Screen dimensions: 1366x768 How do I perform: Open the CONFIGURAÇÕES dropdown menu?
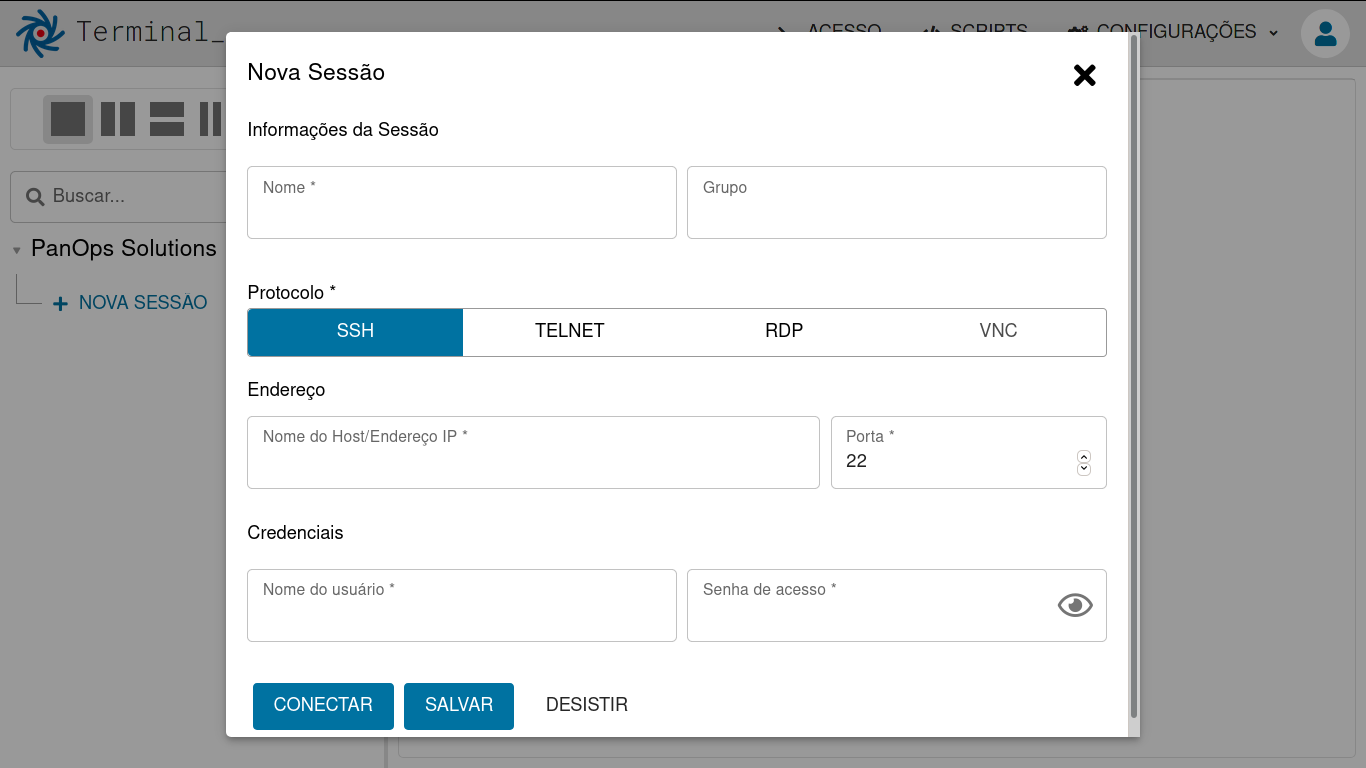pos(1173,32)
